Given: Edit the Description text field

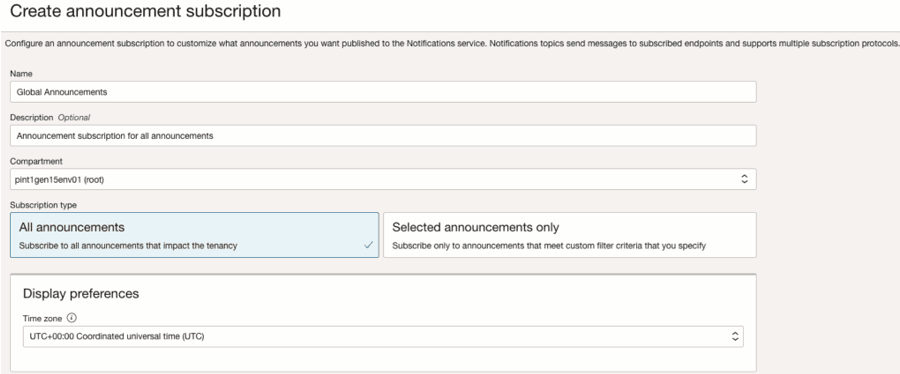Looking at the screenshot, I should coord(383,136).
